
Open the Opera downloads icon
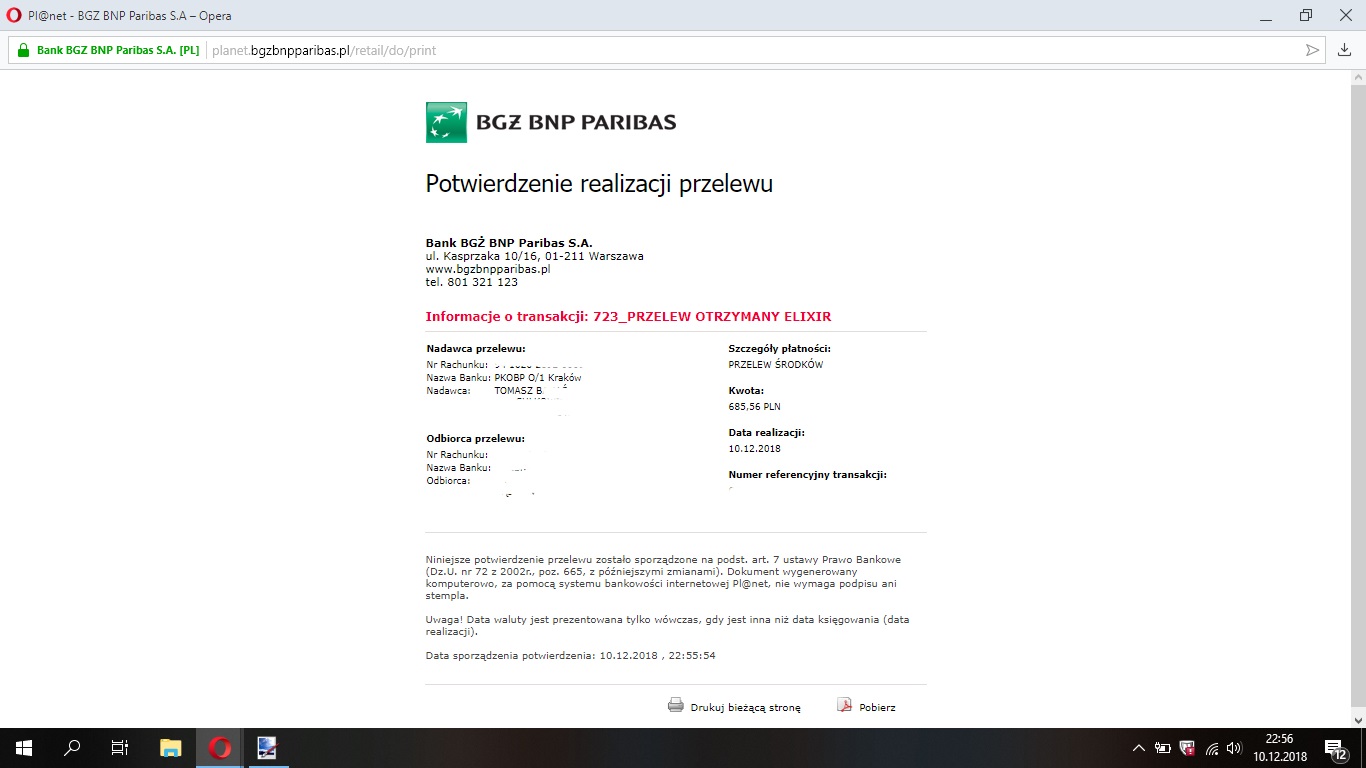1345,50
